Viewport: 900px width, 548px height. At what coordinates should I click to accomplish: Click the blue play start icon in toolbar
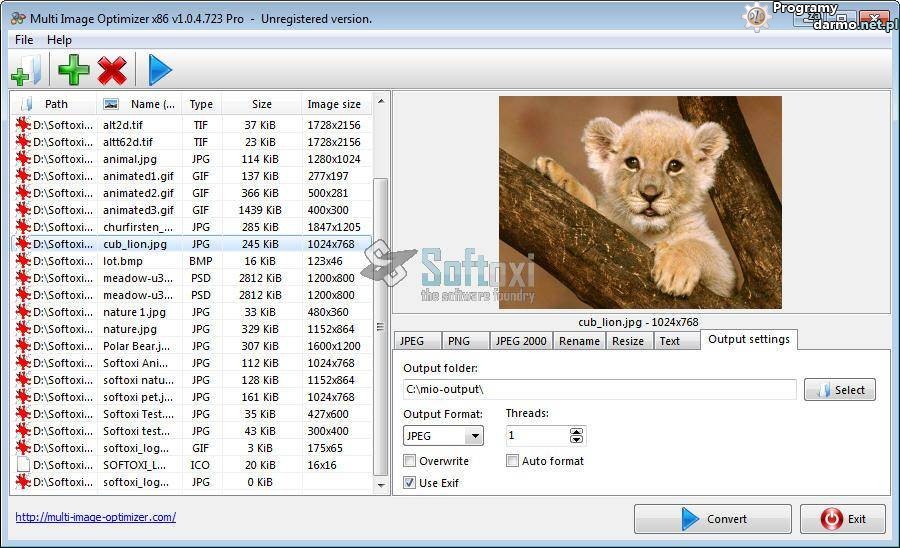(160, 70)
